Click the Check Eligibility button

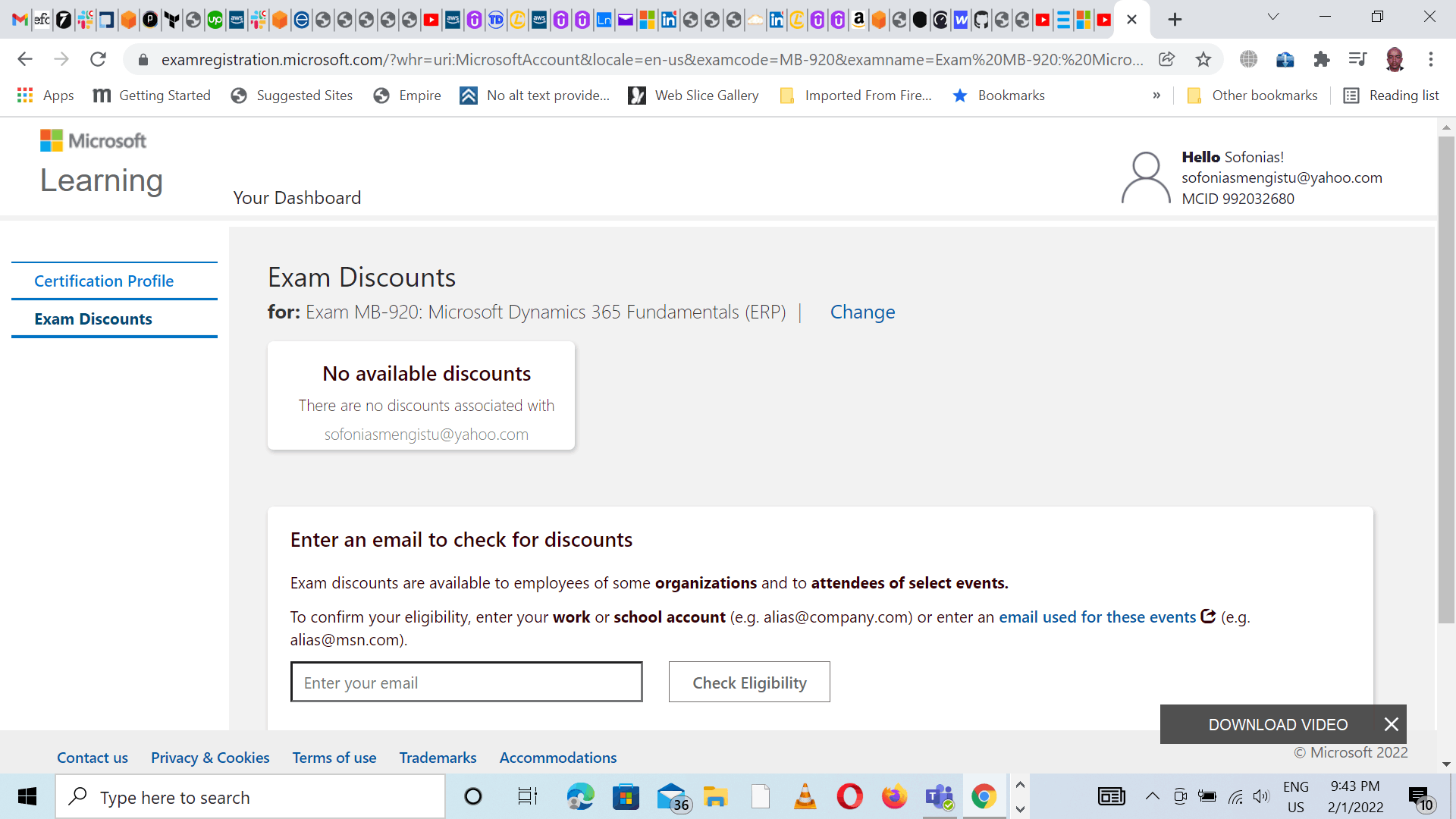tap(749, 682)
